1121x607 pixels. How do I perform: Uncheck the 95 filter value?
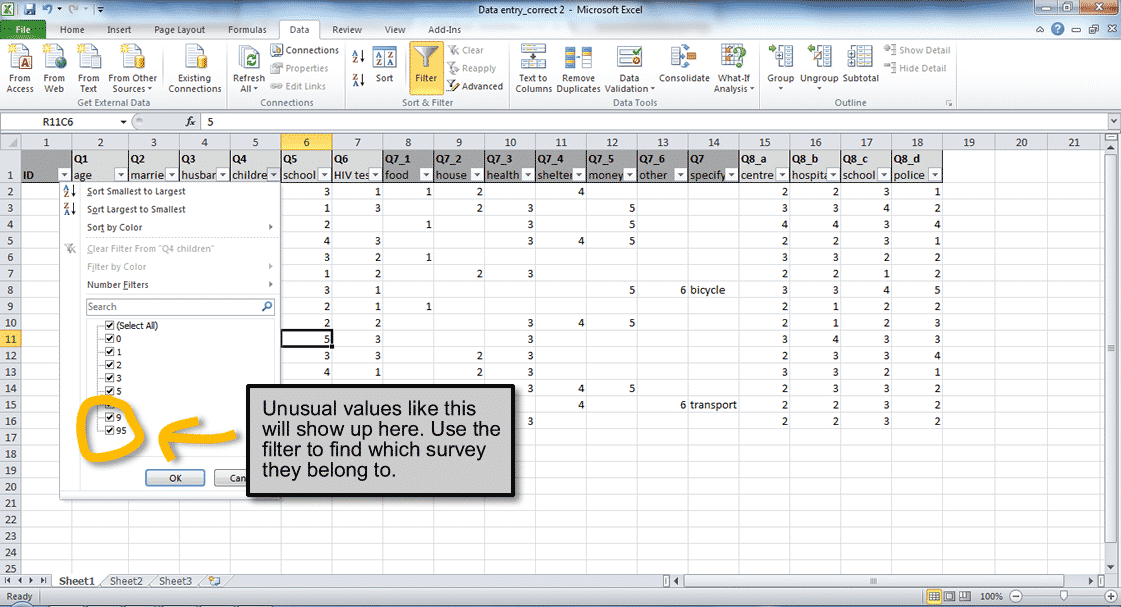point(110,430)
